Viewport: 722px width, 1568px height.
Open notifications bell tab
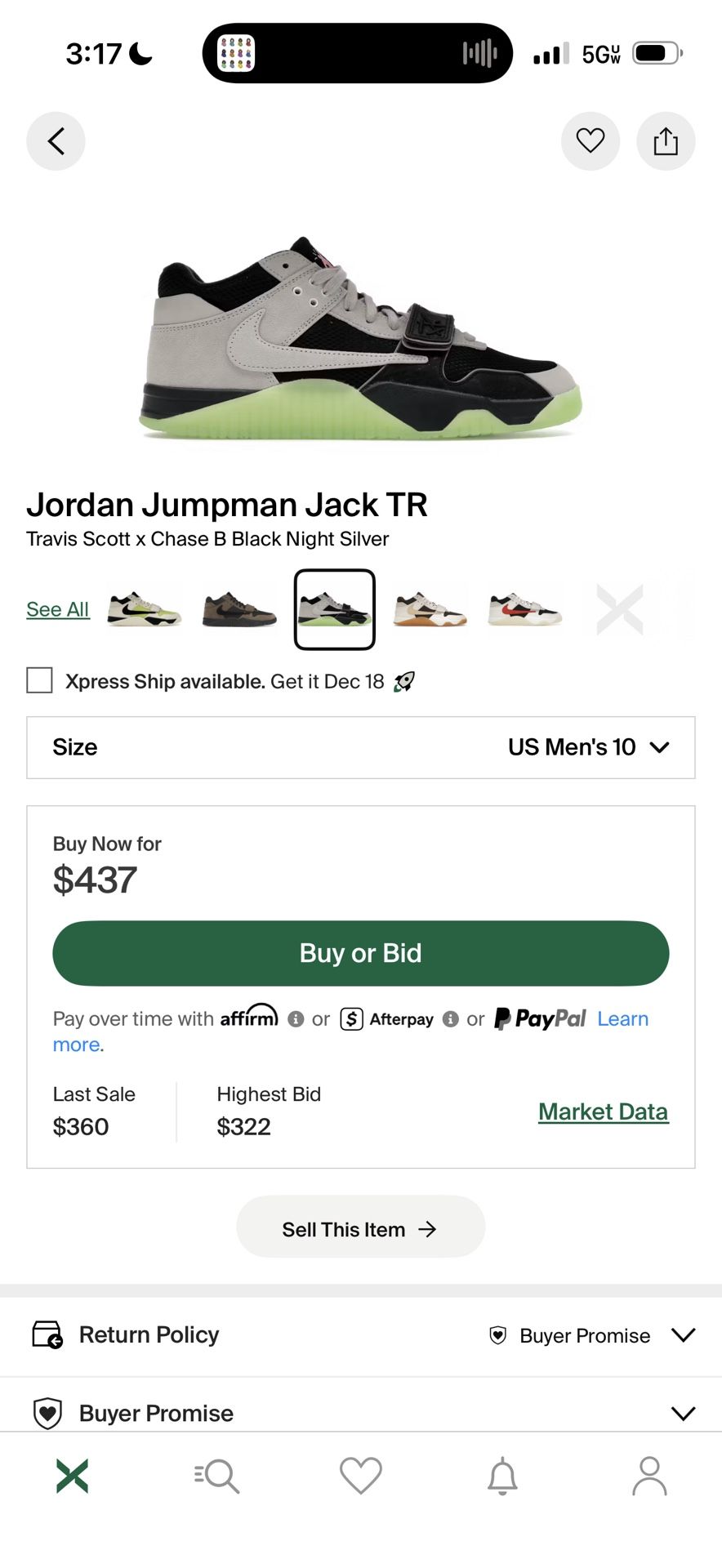(502, 1476)
